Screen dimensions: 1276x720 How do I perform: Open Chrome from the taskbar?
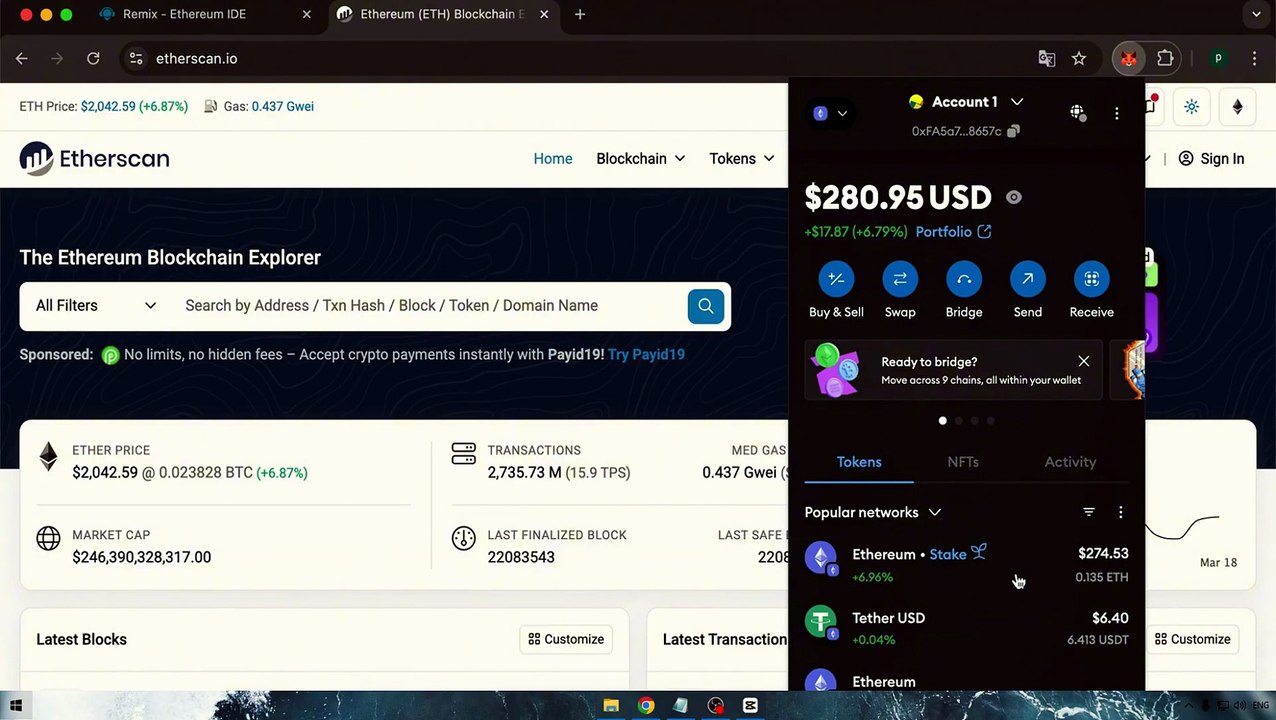646,706
